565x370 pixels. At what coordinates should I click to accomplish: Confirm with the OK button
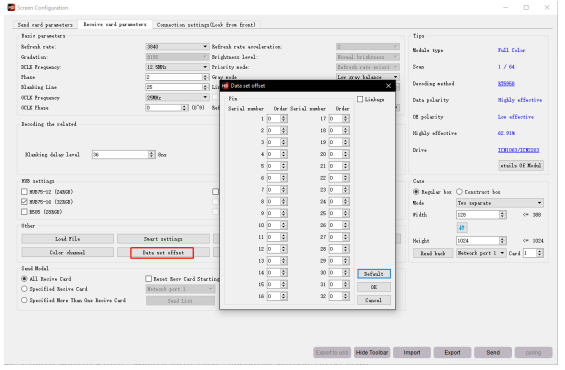(x=374, y=287)
